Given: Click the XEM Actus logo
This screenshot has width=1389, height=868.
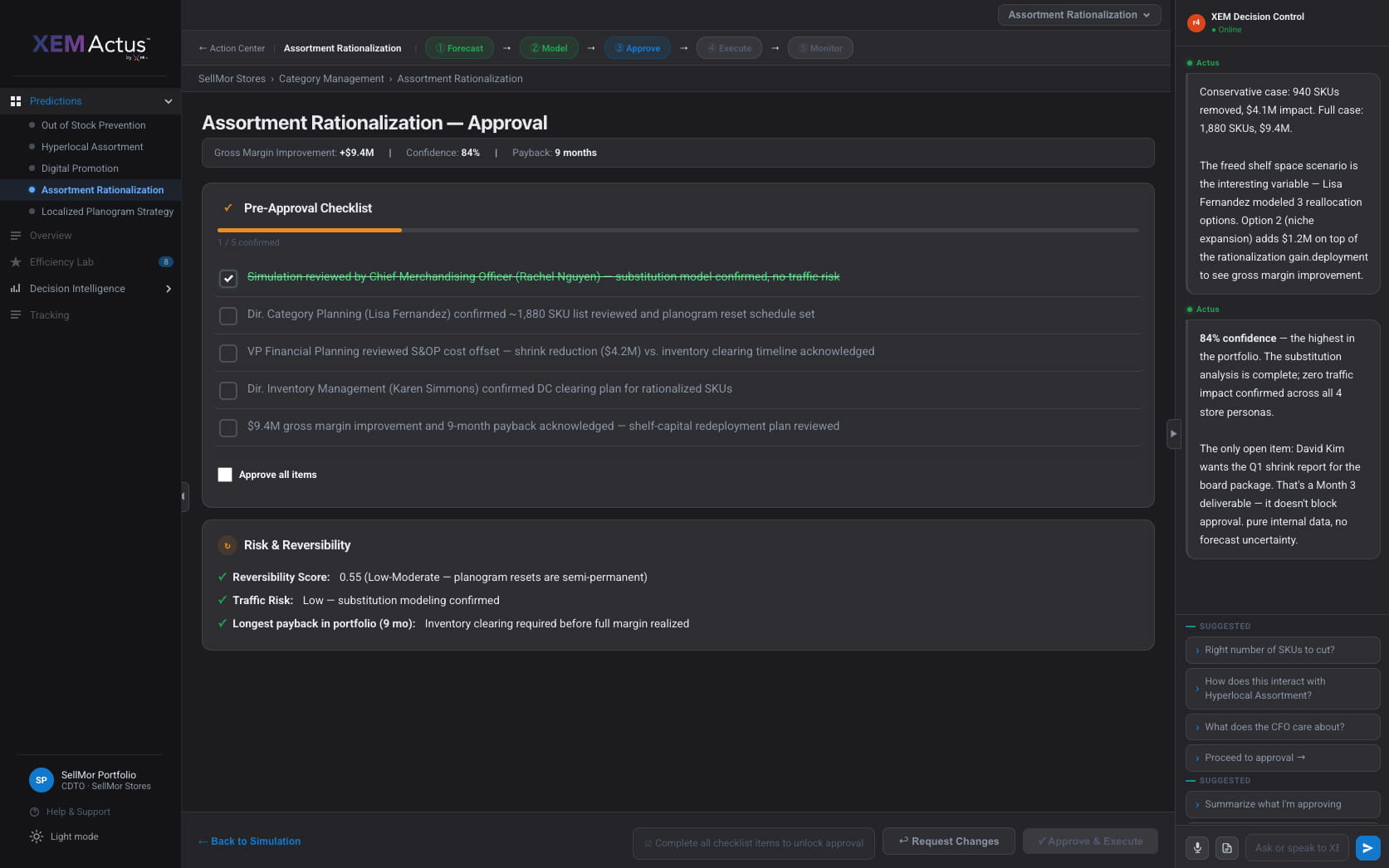Looking at the screenshot, I should coord(91,46).
